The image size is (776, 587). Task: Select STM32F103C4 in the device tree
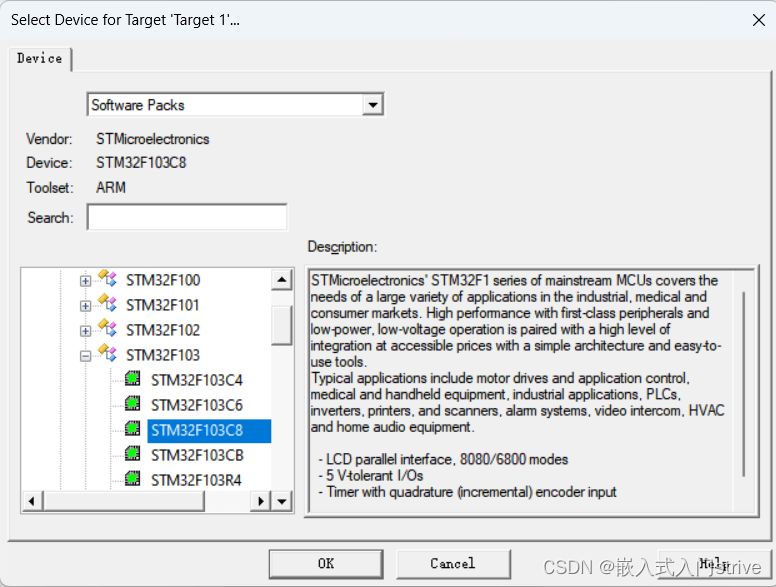point(197,380)
